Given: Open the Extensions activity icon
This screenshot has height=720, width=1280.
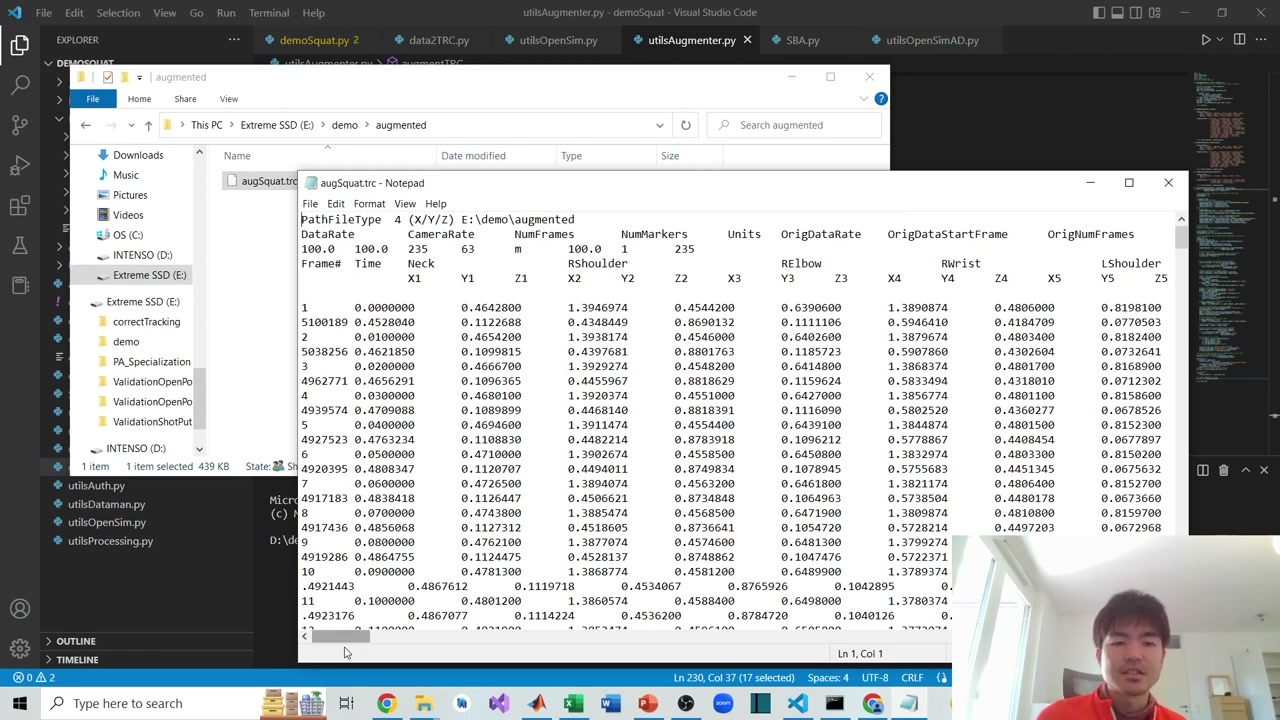Looking at the screenshot, I should click(20, 205).
